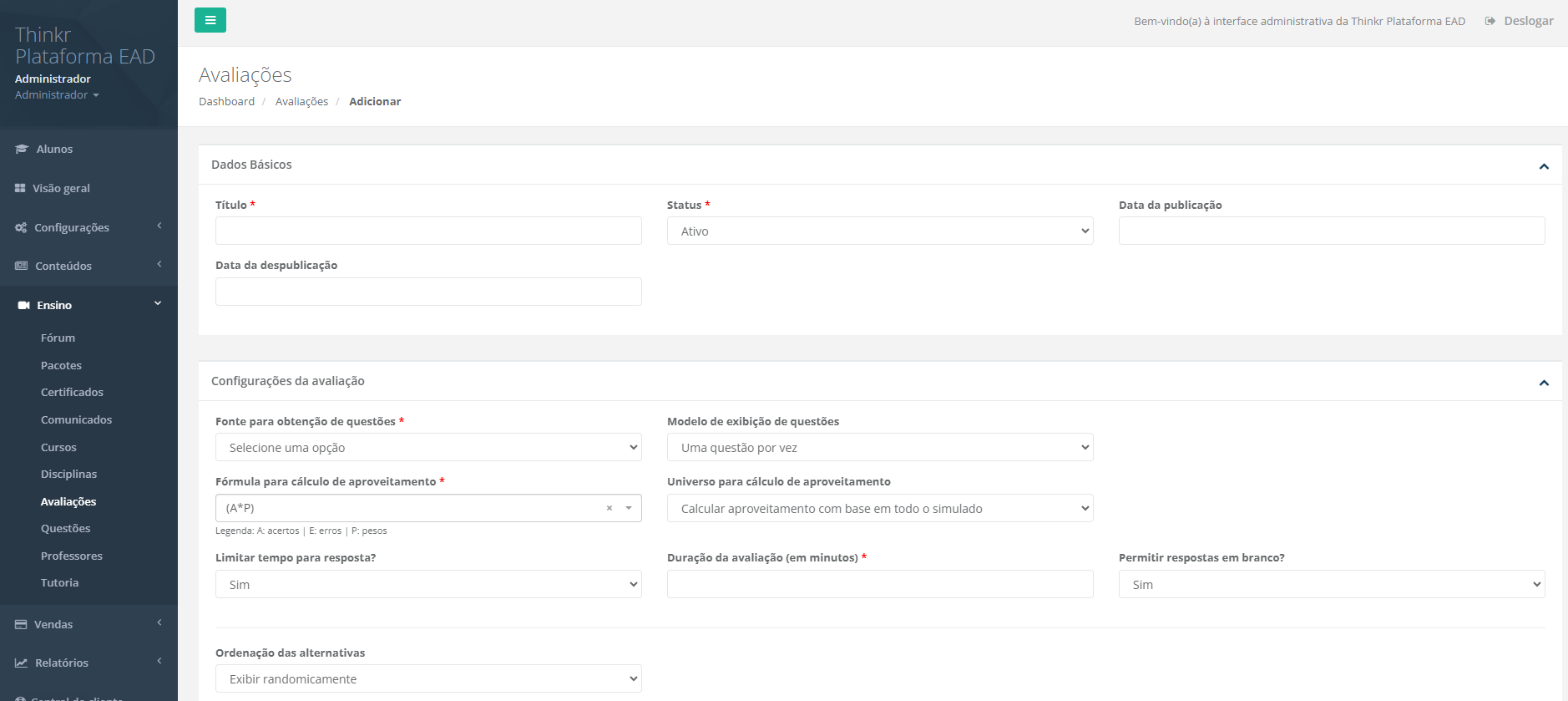Expand the Vendas sidebar arrow
The image size is (1568, 701).
pos(159,623)
